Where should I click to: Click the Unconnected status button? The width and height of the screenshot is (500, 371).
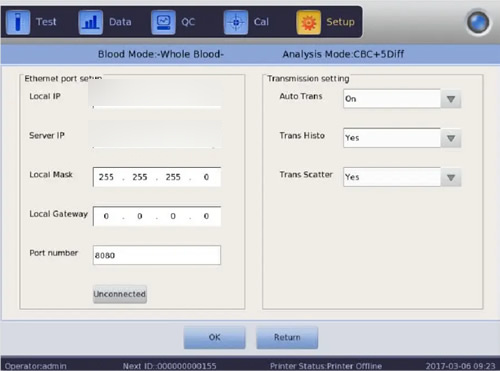point(120,294)
